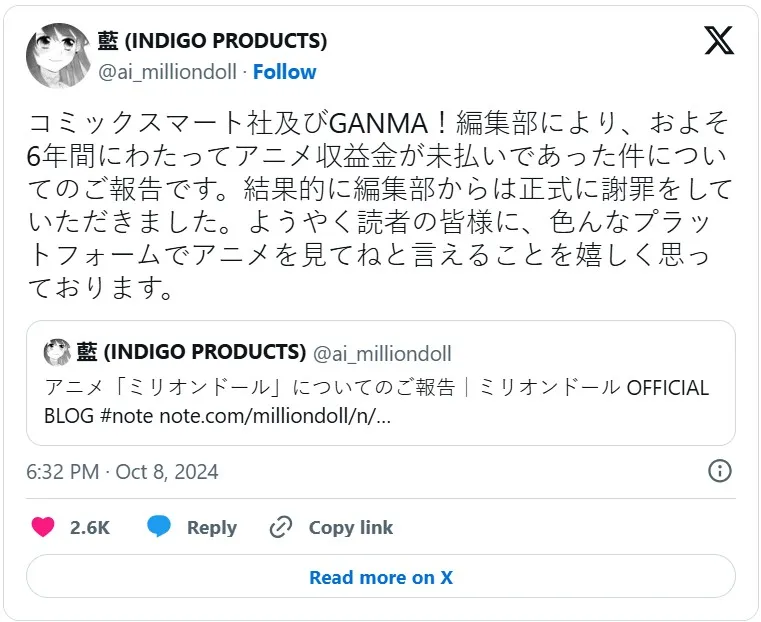Click the quoted tweet's INDIGO PRODUCTS name

pyautogui.click(x=191, y=352)
